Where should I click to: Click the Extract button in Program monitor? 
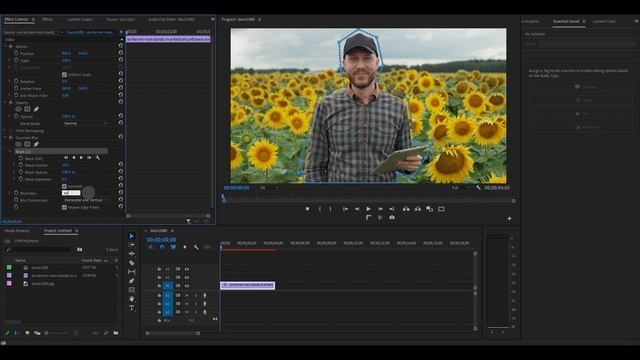tap(418, 209)
